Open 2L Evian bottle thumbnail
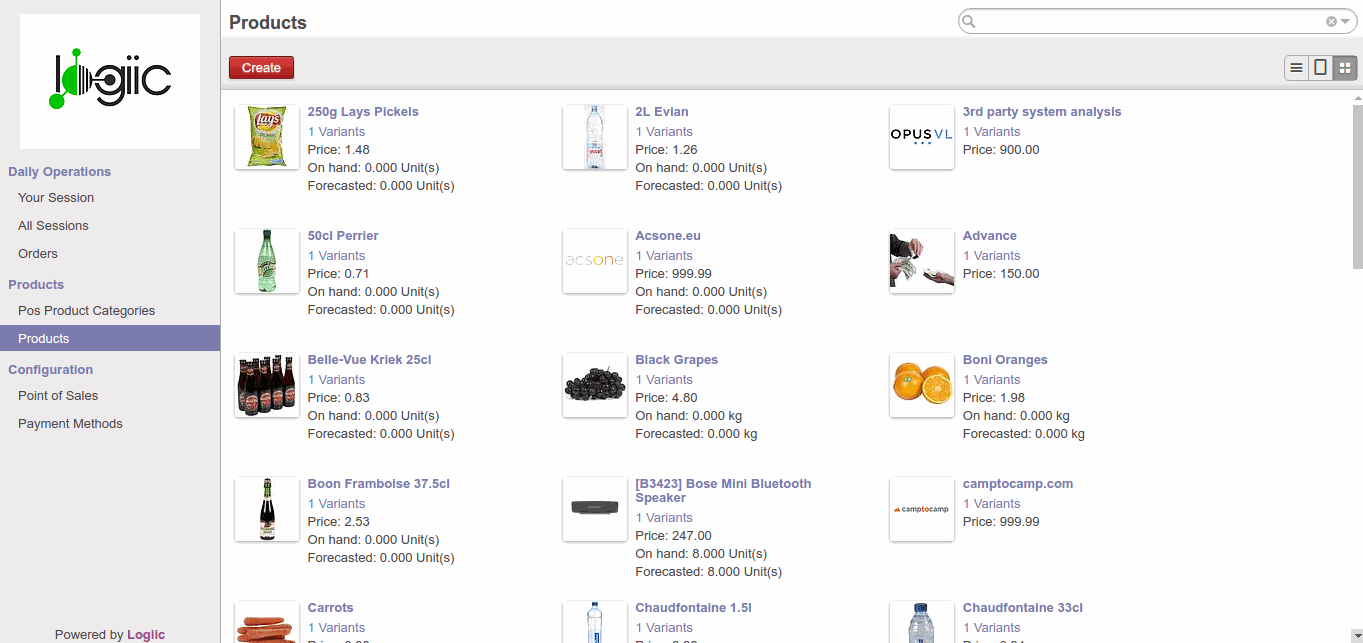The height and width of the screenshot is (643, 1363). (x=595, y=137)
